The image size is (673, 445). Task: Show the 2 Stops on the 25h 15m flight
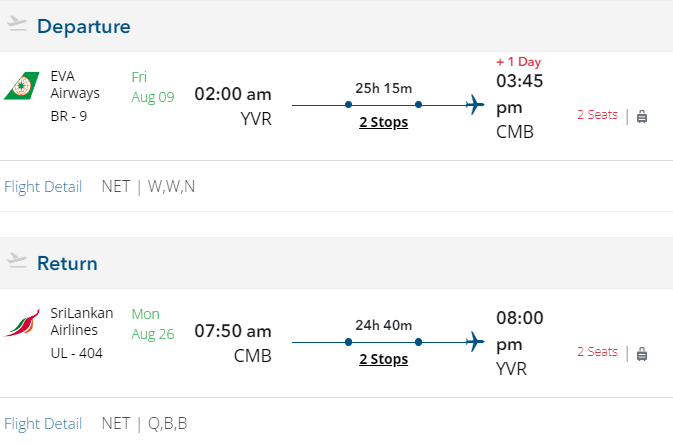(384, 122)
